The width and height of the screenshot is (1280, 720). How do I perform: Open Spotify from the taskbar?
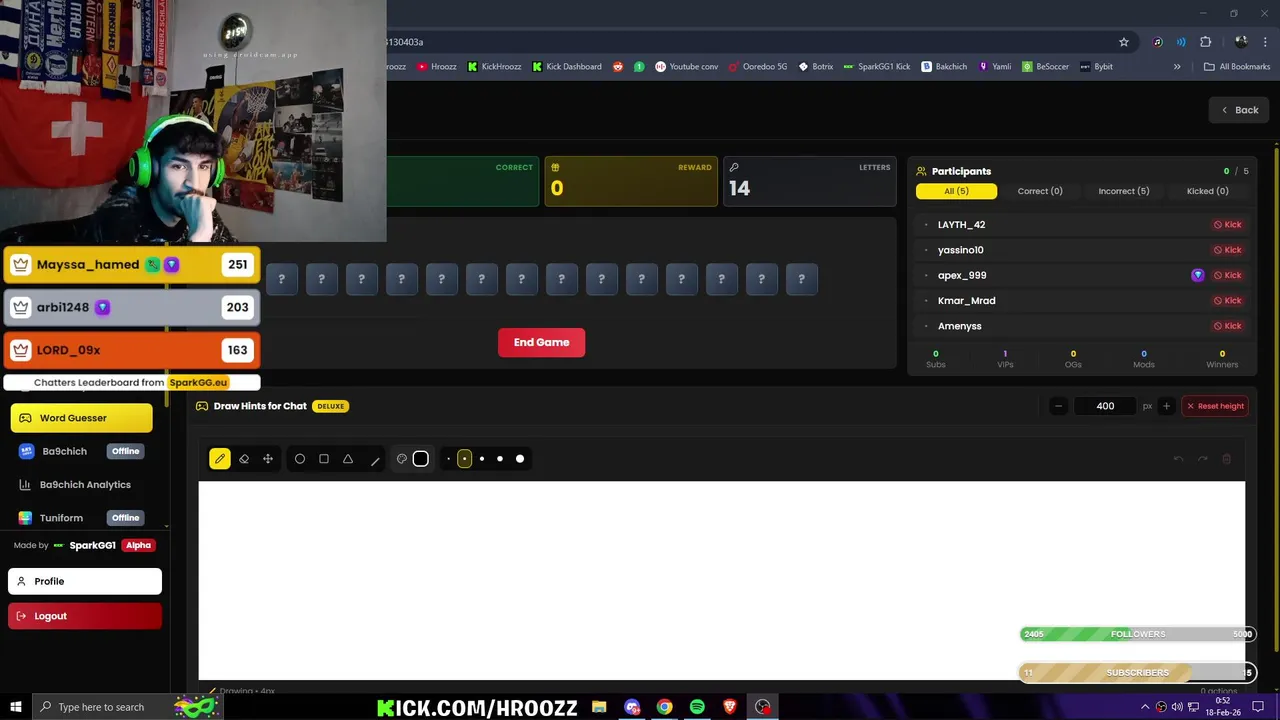pos(697,707)
